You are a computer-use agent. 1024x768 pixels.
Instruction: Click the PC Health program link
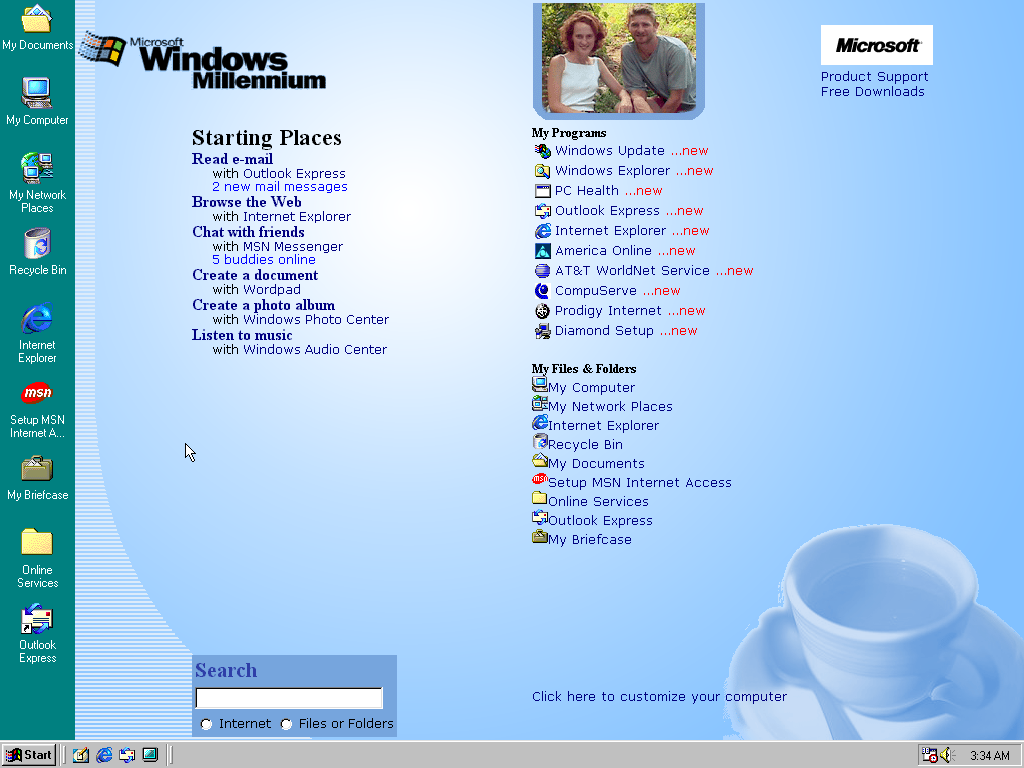[x=586, y=191]
